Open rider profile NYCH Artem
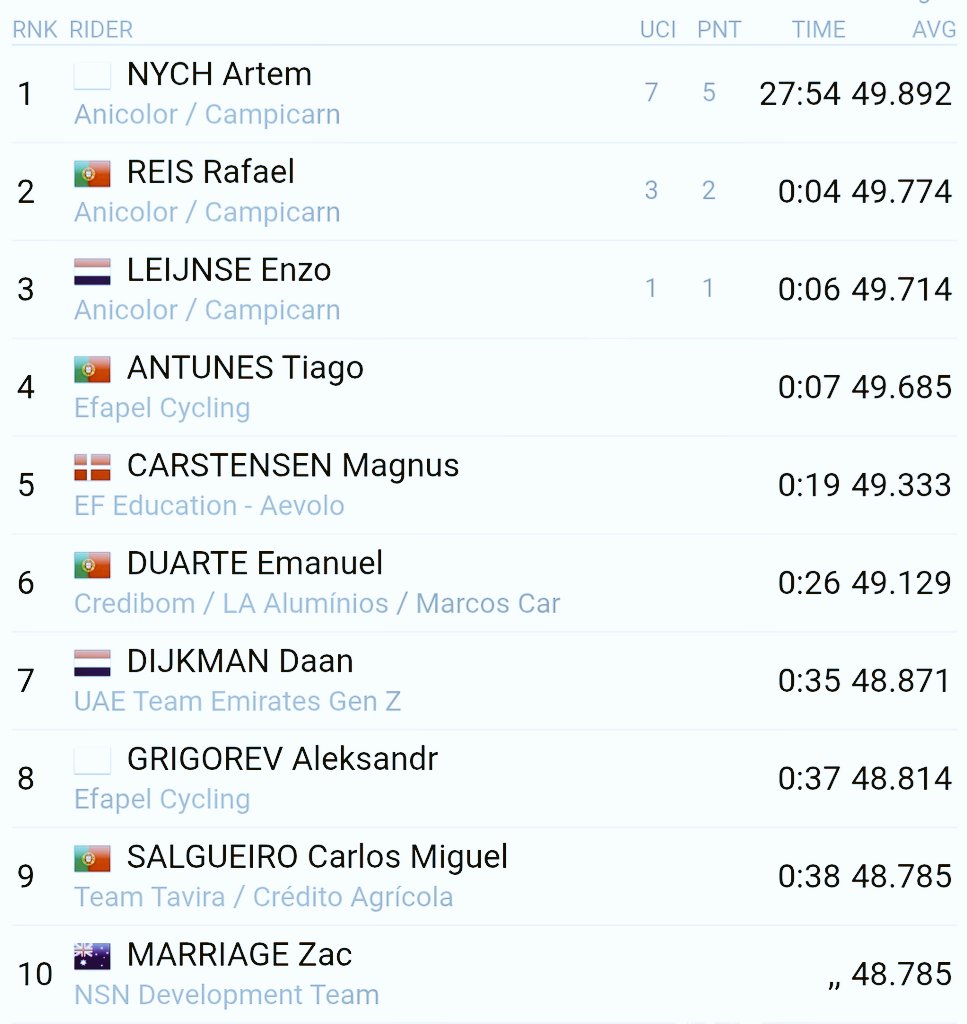 [219, 74]
